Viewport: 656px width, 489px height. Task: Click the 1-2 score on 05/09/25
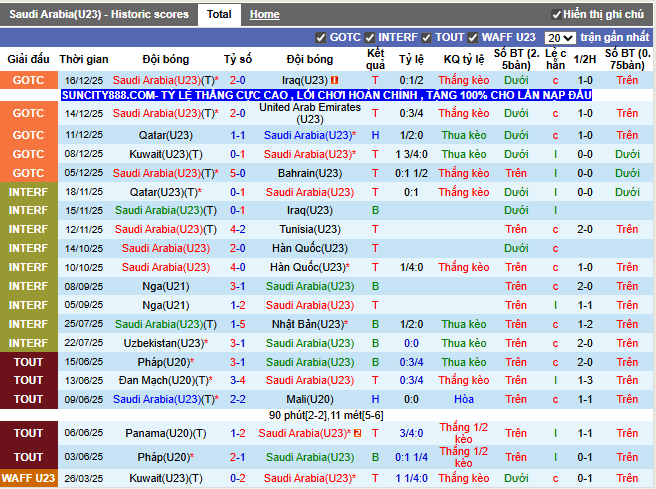(x=237, y=305)
